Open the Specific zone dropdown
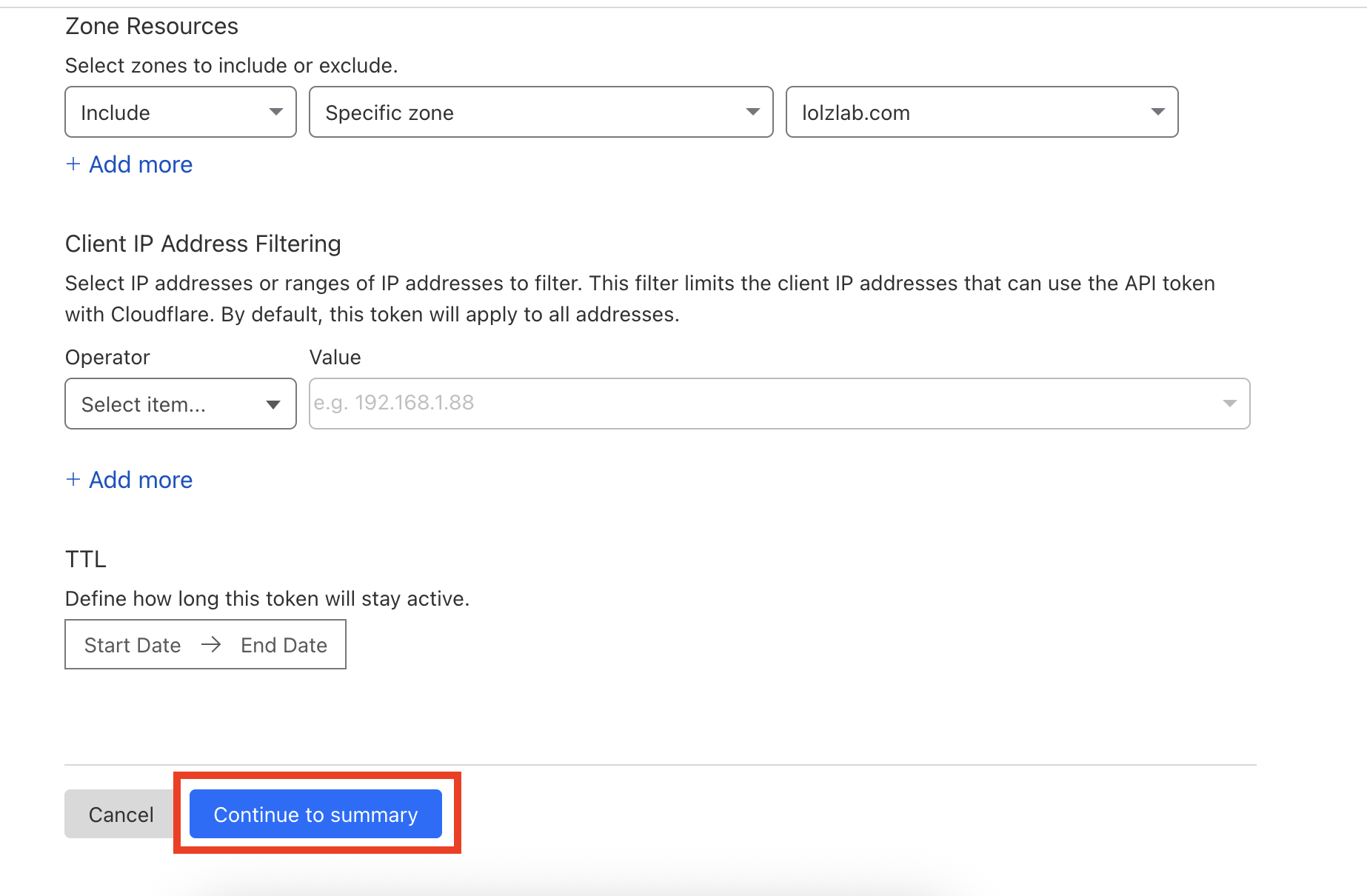The width and height of the screenshot is (1367, 896). 541,112
